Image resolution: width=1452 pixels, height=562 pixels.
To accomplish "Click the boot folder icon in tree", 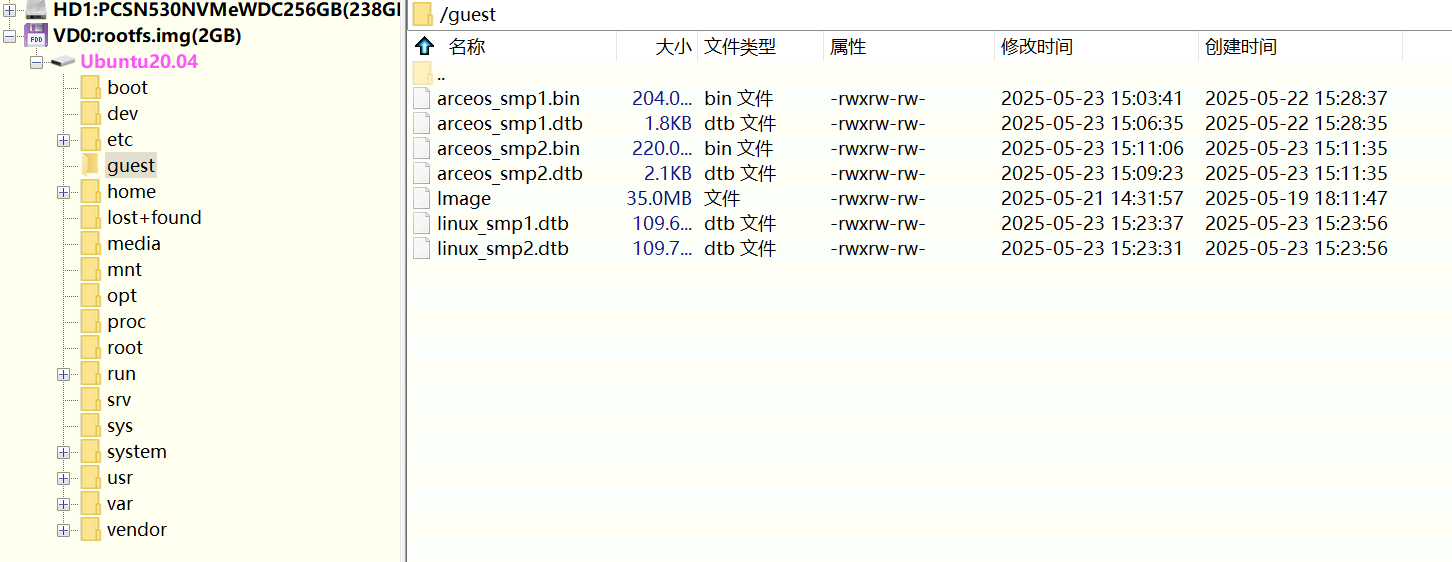I will tap(91, 88).
